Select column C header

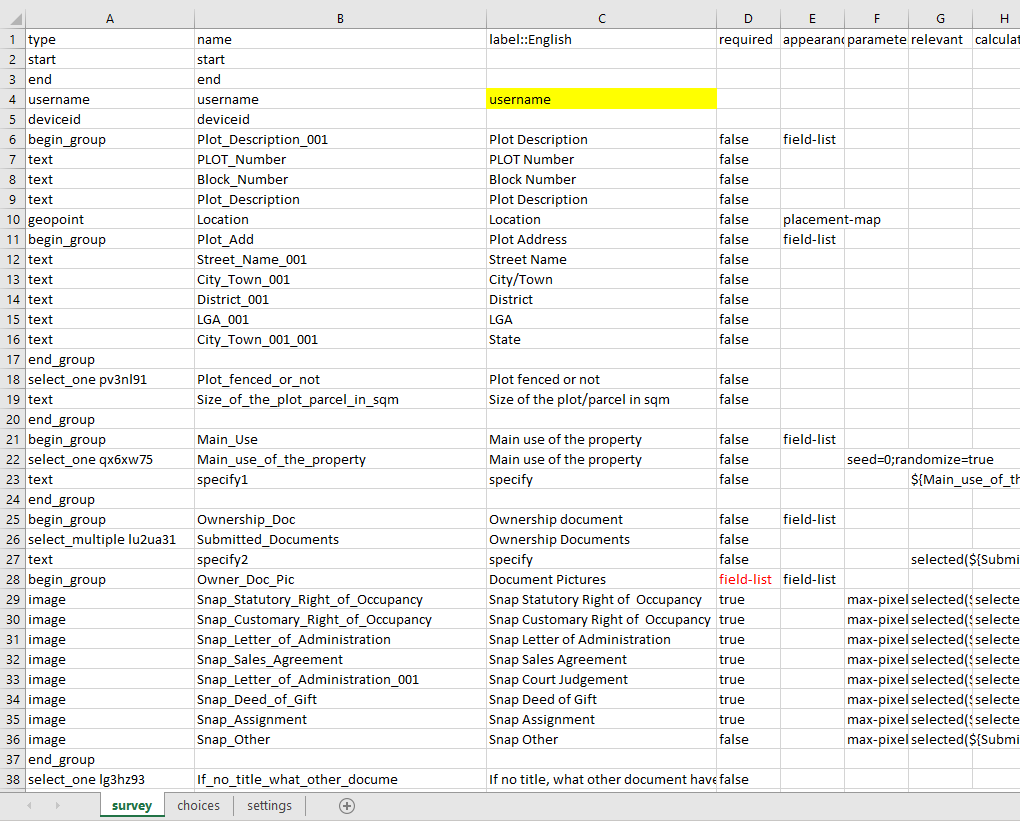click(x=601, y=18)
